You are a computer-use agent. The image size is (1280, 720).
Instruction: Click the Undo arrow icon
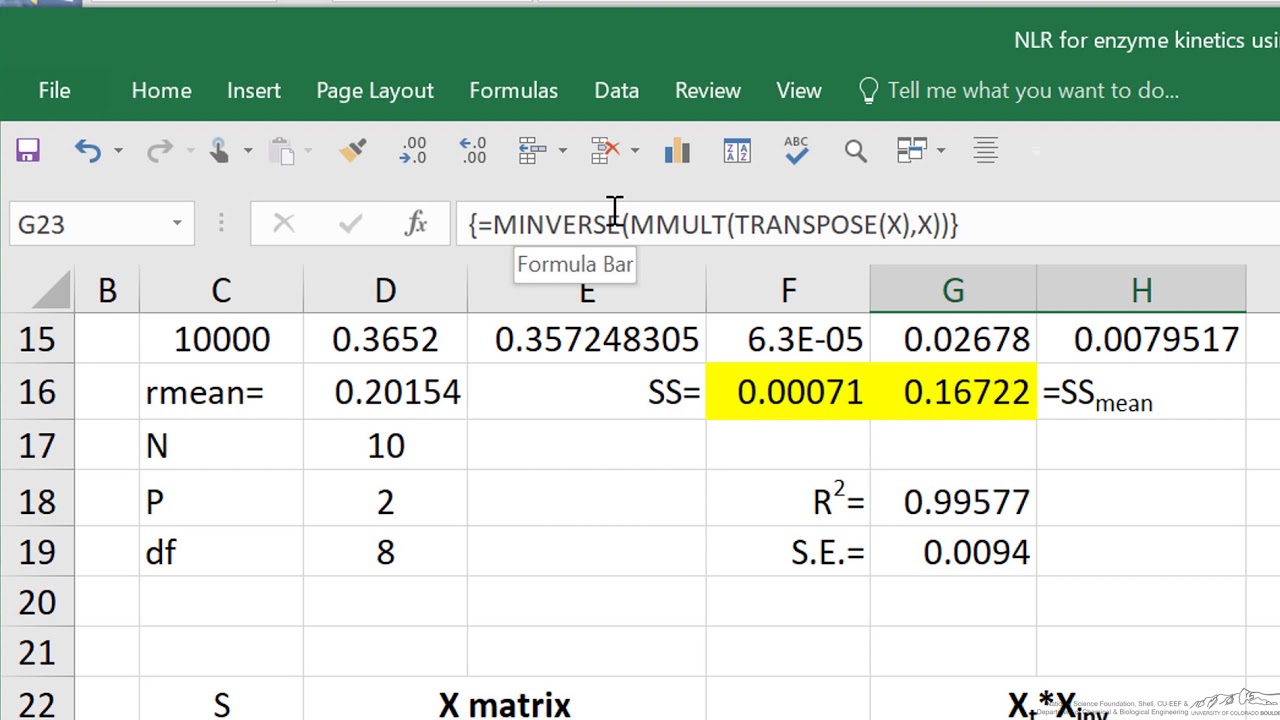click(88, 150)
